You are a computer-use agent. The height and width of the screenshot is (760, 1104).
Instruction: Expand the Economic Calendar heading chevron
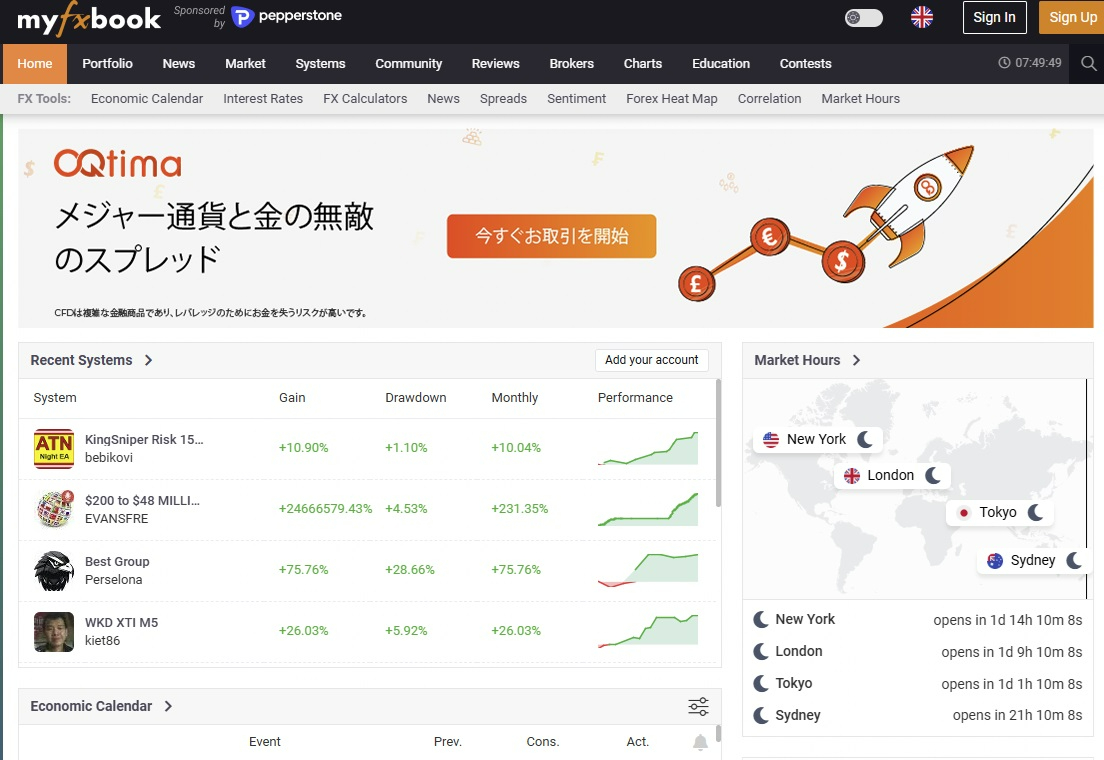pos(168,706)
